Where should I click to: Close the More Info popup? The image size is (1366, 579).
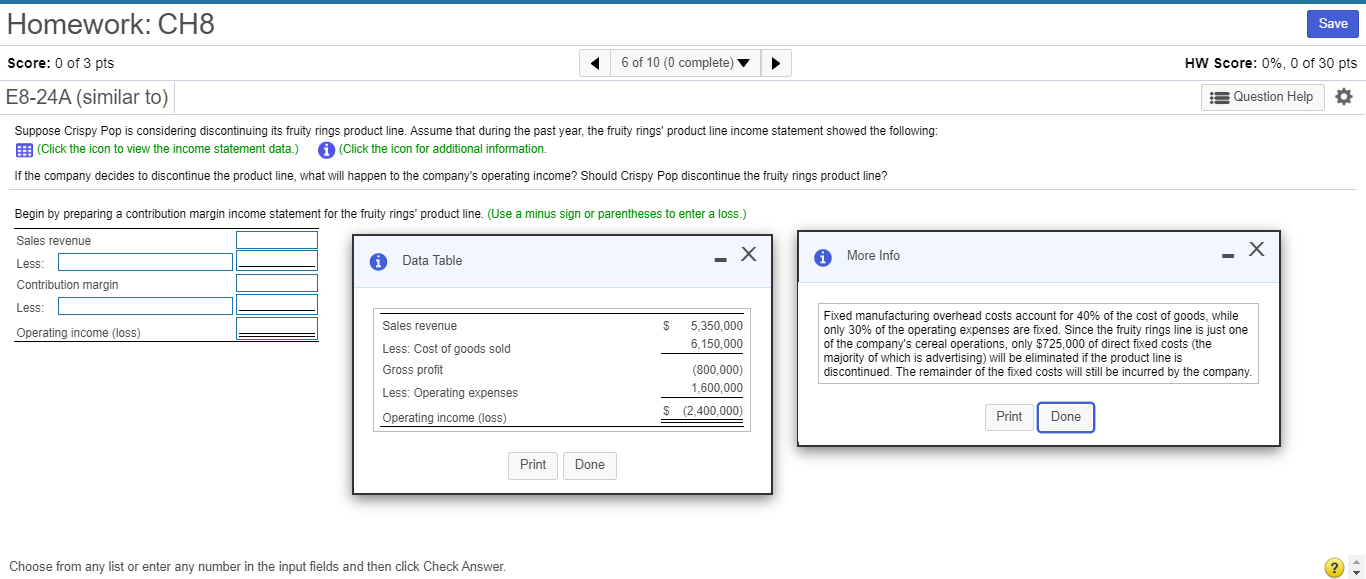click(x=1256, y=248)
